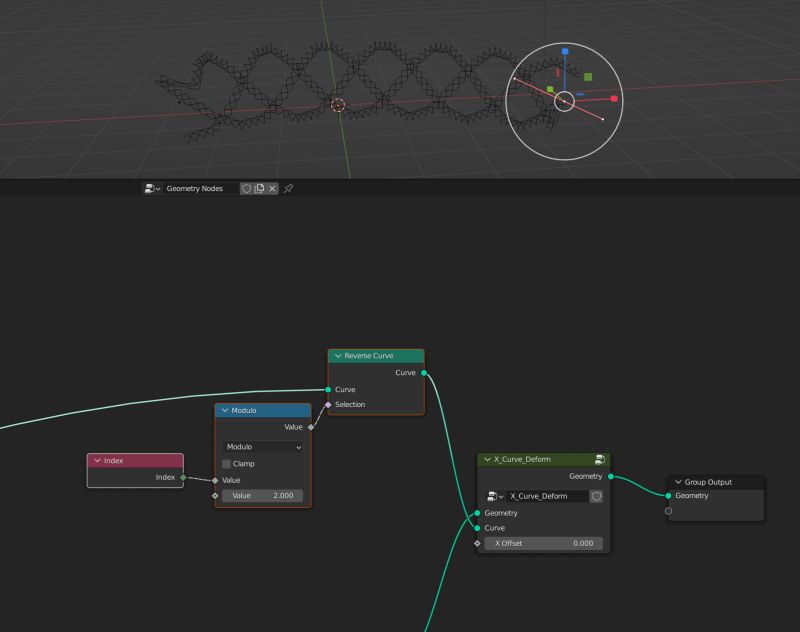Open the browse node group icon inside X_Curve_Deform
The height and width of the screenshot is (632, 800).
493,496
